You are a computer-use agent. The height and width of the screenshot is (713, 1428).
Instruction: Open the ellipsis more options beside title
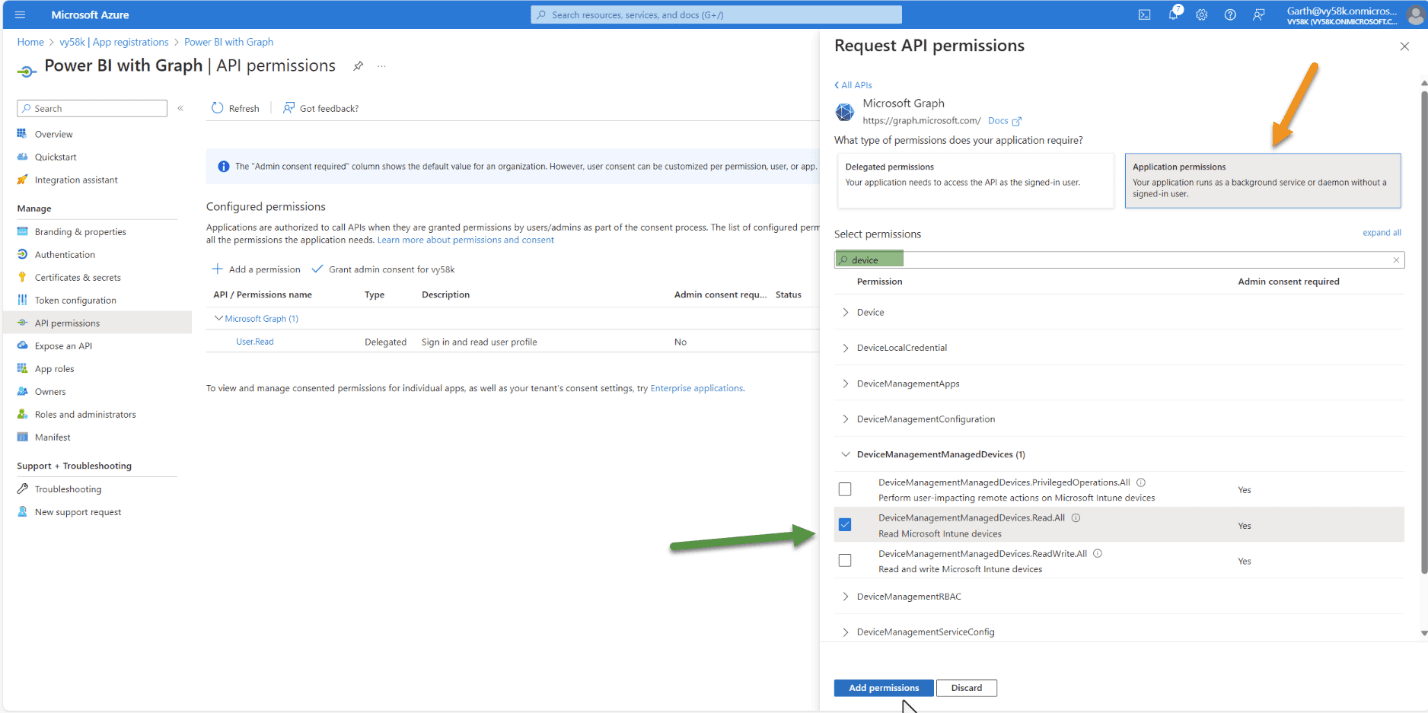pyautogui.click(x=381, y=66)
